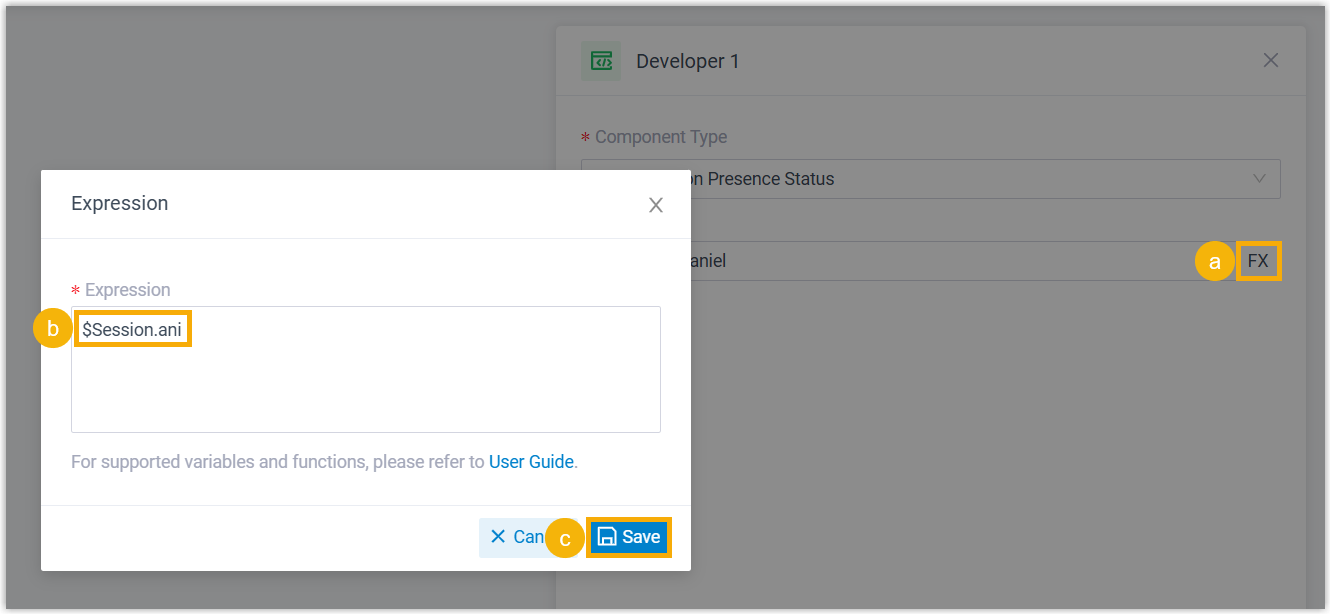1331x615 pixels.
Task: Click the Presence Status dropdown chevron
Action: (1261, 178)
